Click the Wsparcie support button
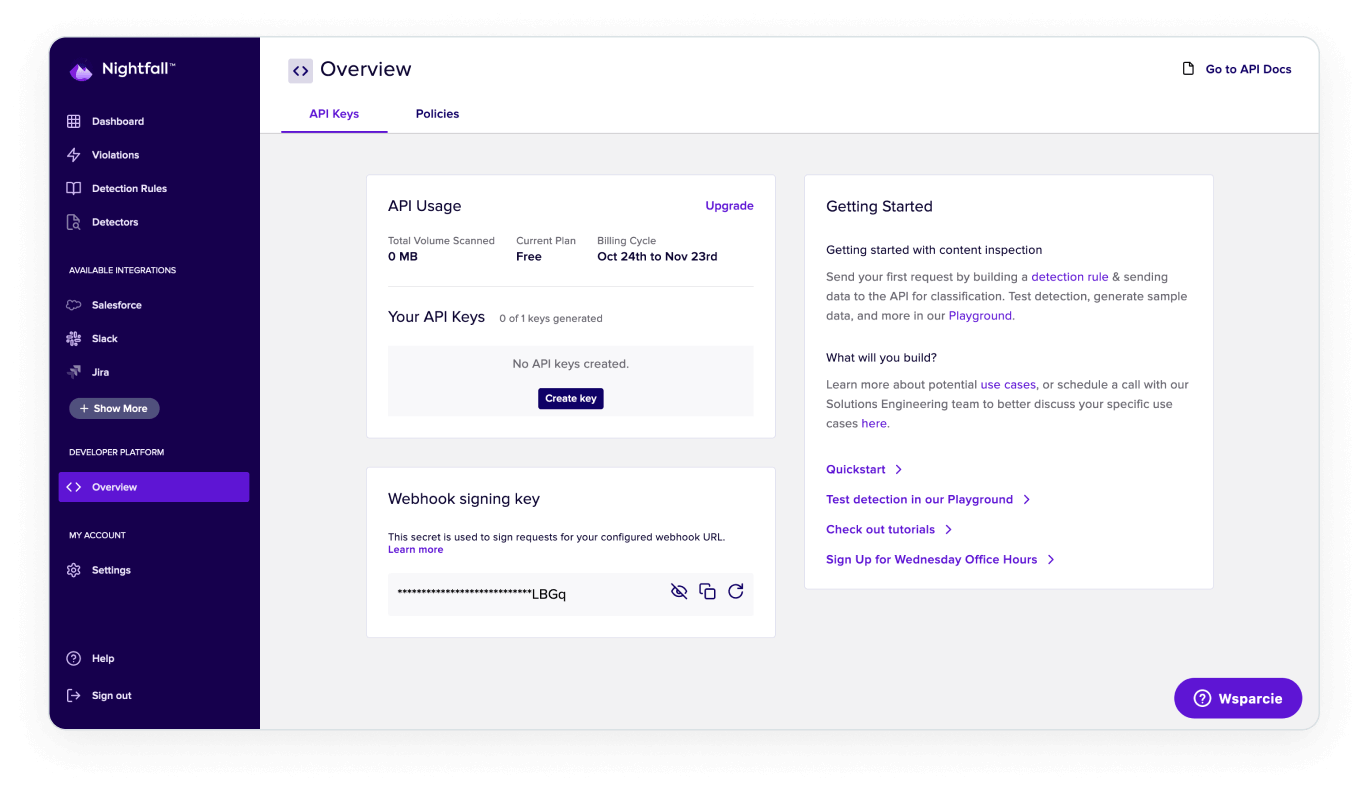The width and height of the screenshot is (1368, 791). click(1237, 698)
